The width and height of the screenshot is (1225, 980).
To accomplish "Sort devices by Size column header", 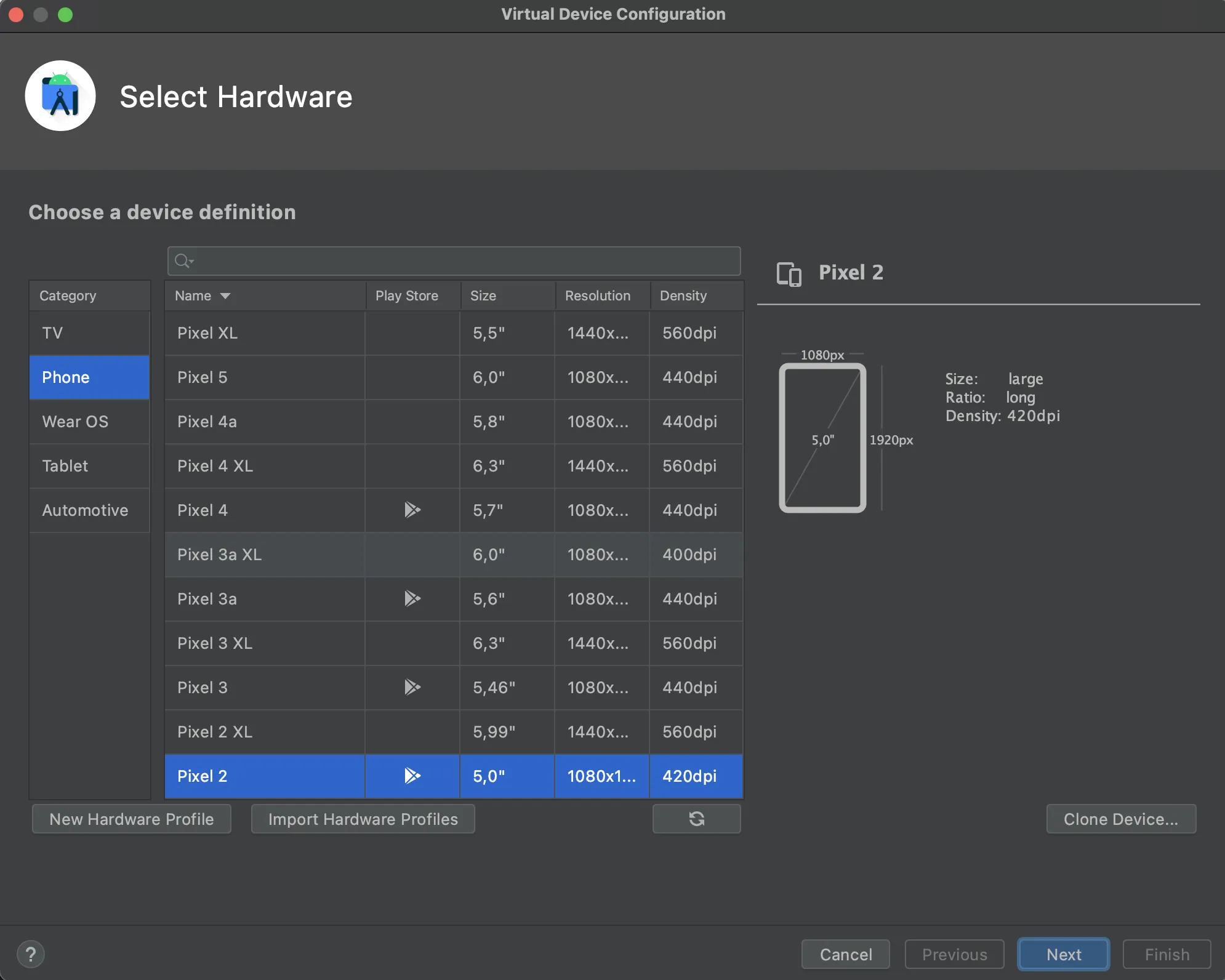I will click(x=483, y=296).
